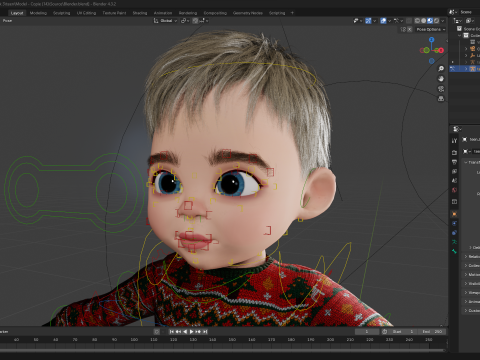Toggle X-Ray viewport mode
The width and height of the screenshot is (480, 360).
(409, 21)
